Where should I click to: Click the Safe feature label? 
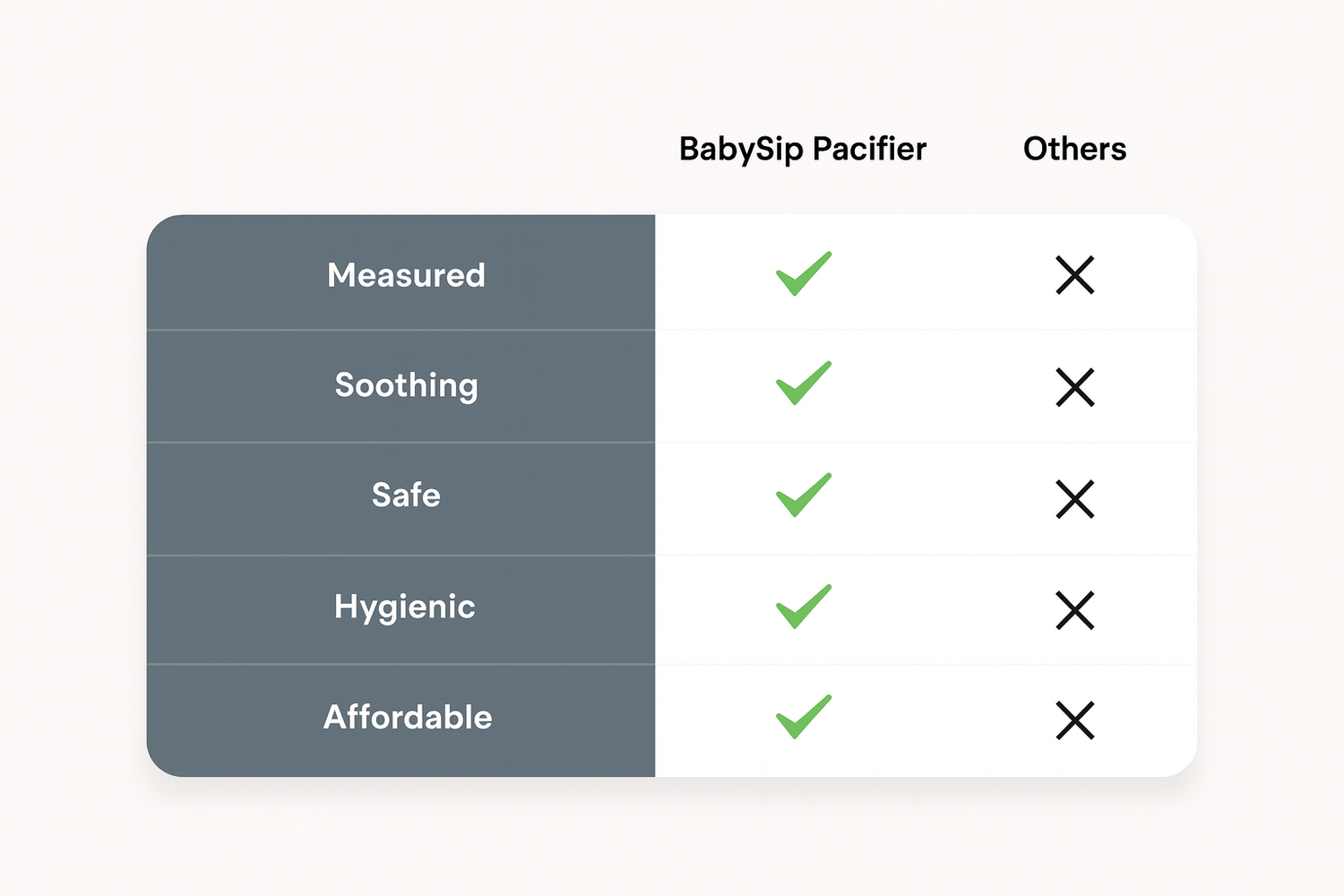[x=406, y=495]
